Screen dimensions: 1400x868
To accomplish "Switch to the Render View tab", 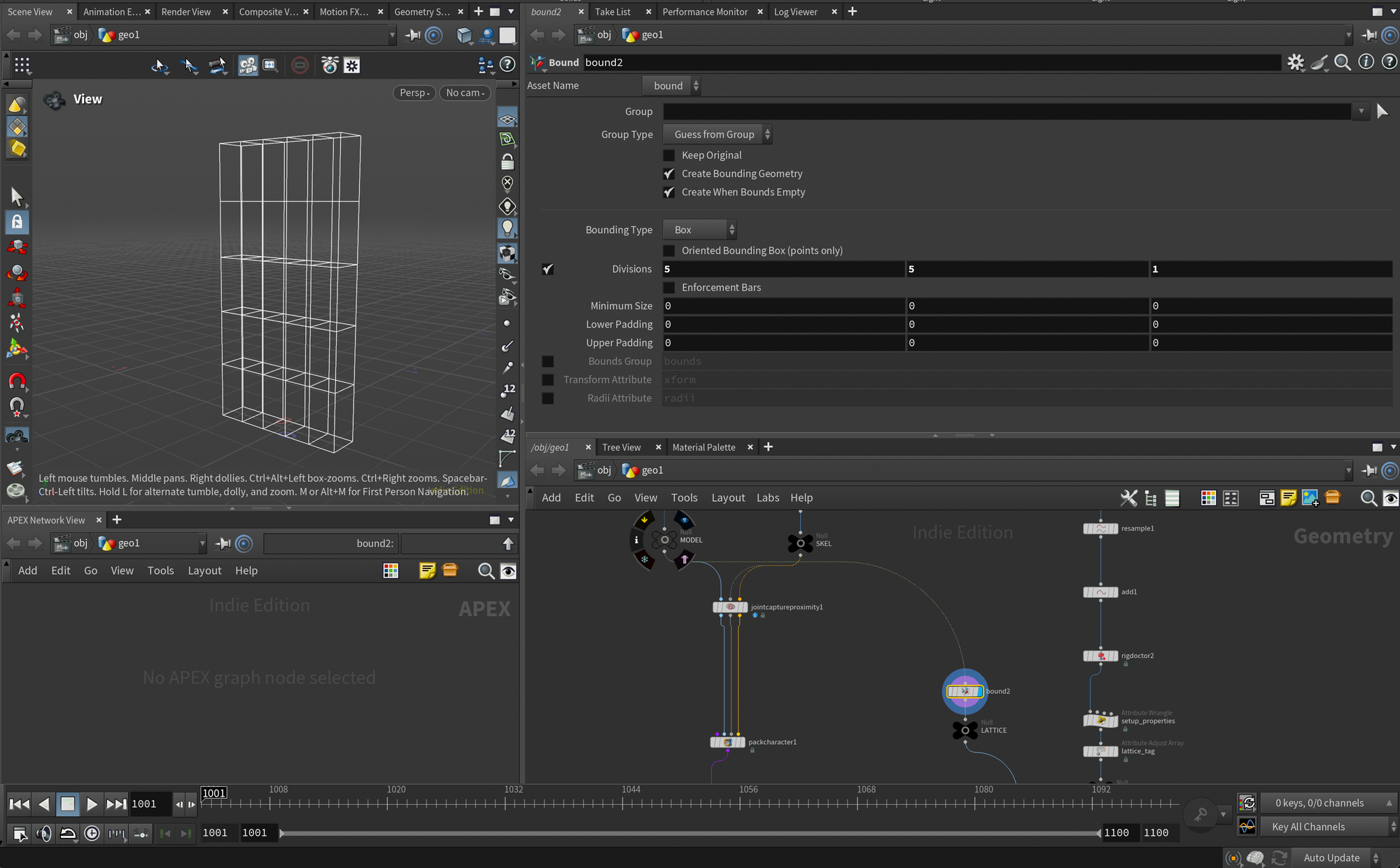I will coord(185,12).
